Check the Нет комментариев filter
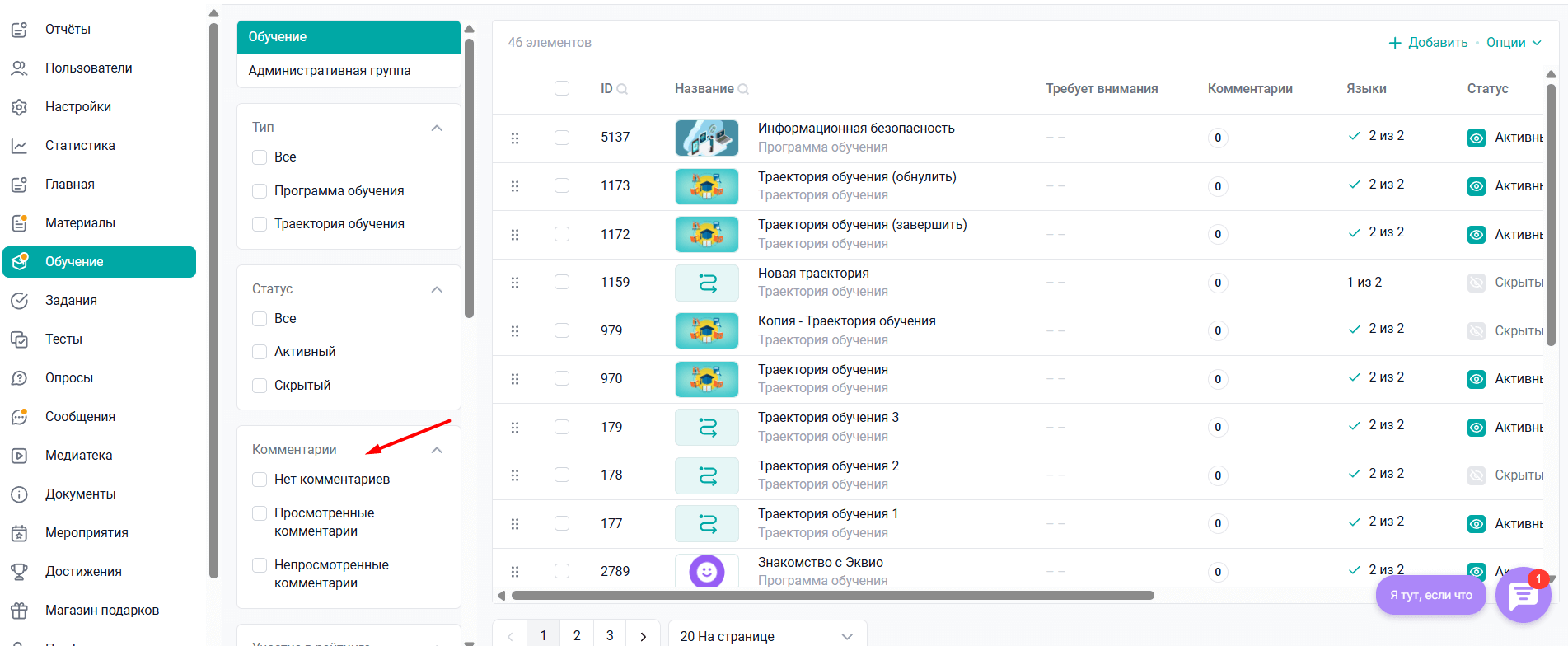Image resolution: width=1568 pixels, height=646 pixels. tap(260, 480)
